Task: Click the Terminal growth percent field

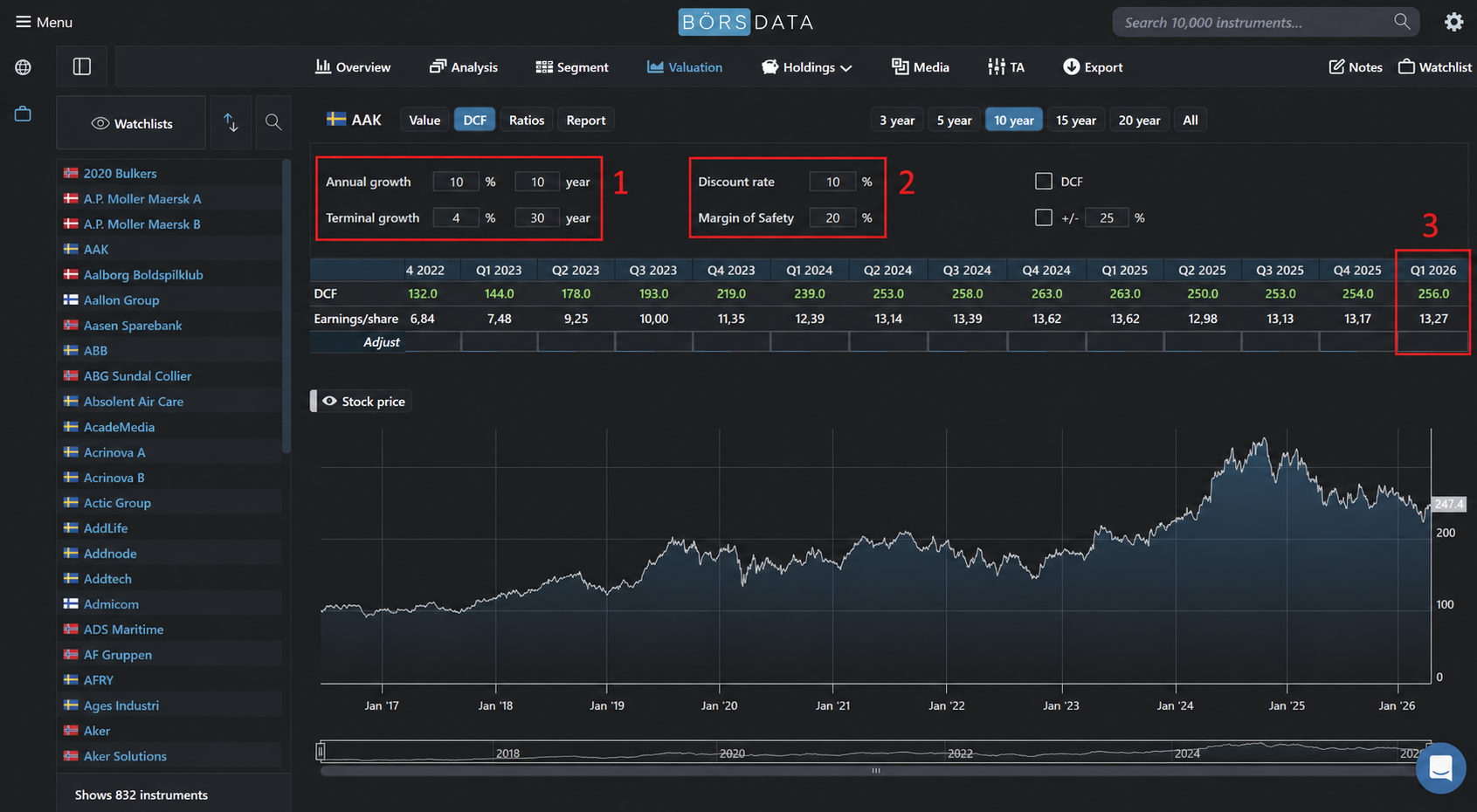Action: coord(456,217)
